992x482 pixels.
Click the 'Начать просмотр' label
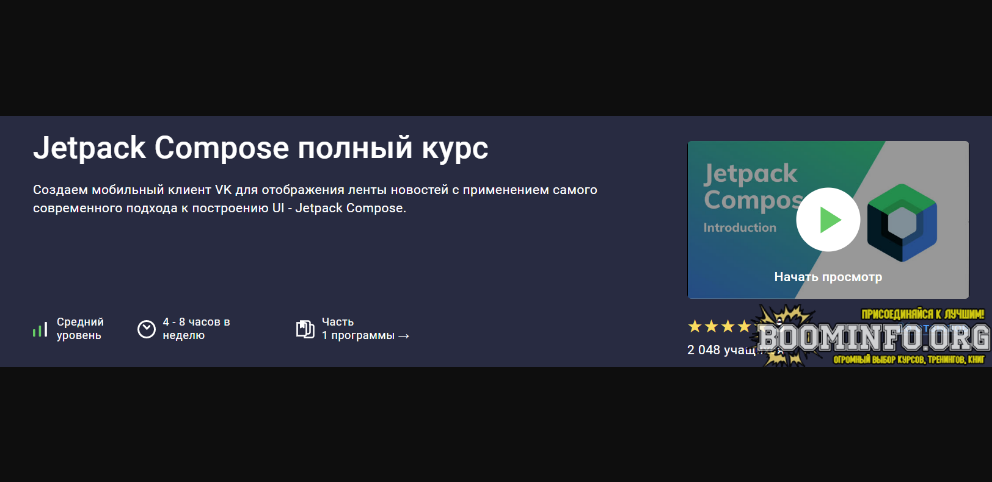tap(828, 277)
